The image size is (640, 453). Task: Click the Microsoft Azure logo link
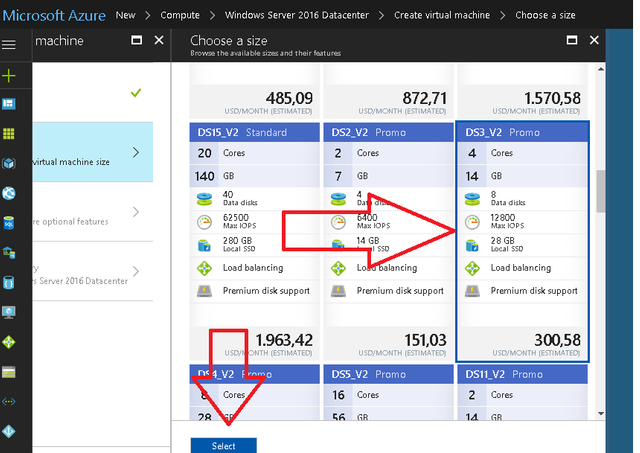(x=54, y=16)
